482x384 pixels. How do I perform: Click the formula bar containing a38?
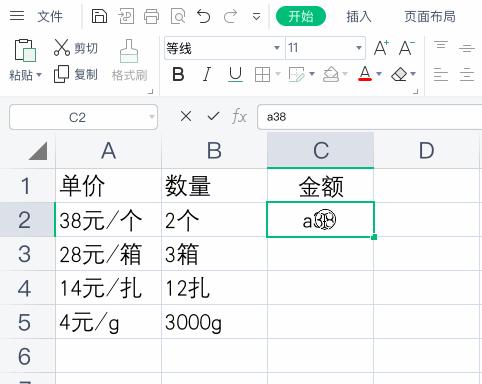[370, 117]
